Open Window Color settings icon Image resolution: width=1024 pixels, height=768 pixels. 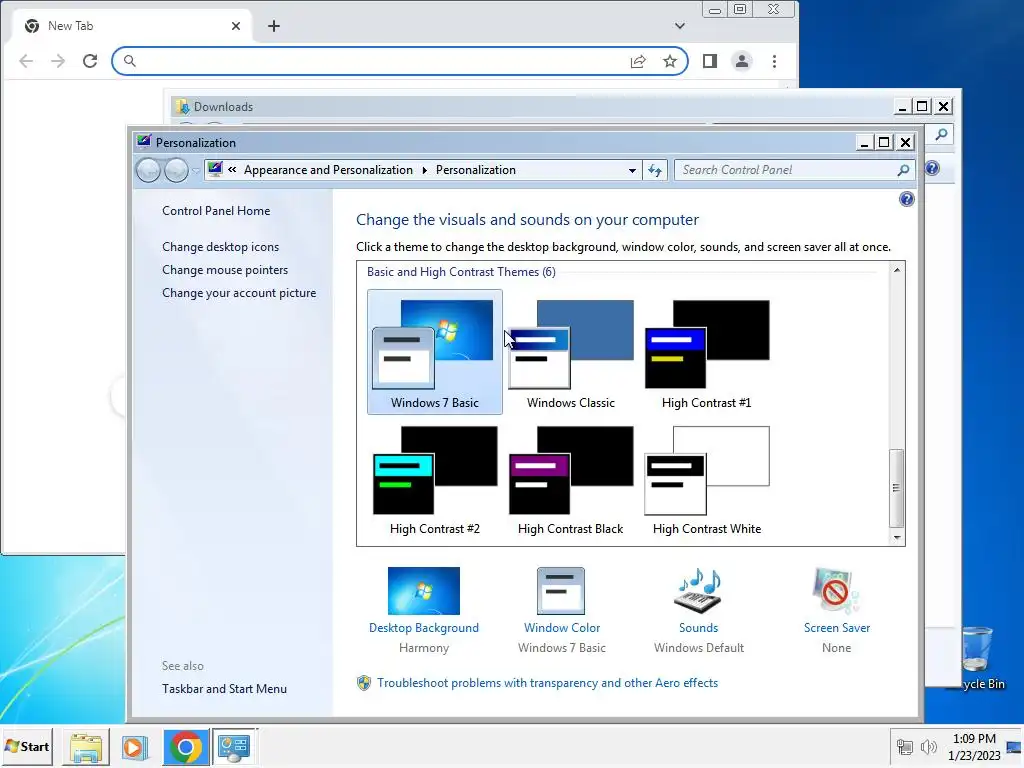pos(561,591)
